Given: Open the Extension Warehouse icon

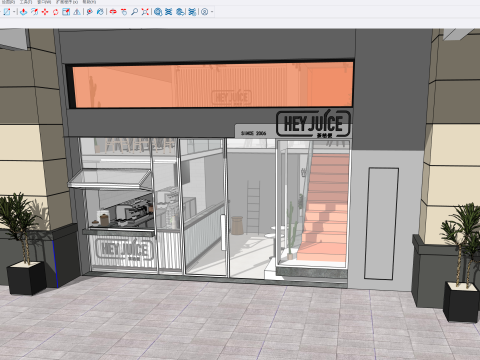Looking at the screenshot, I should (x=169, y=12).
